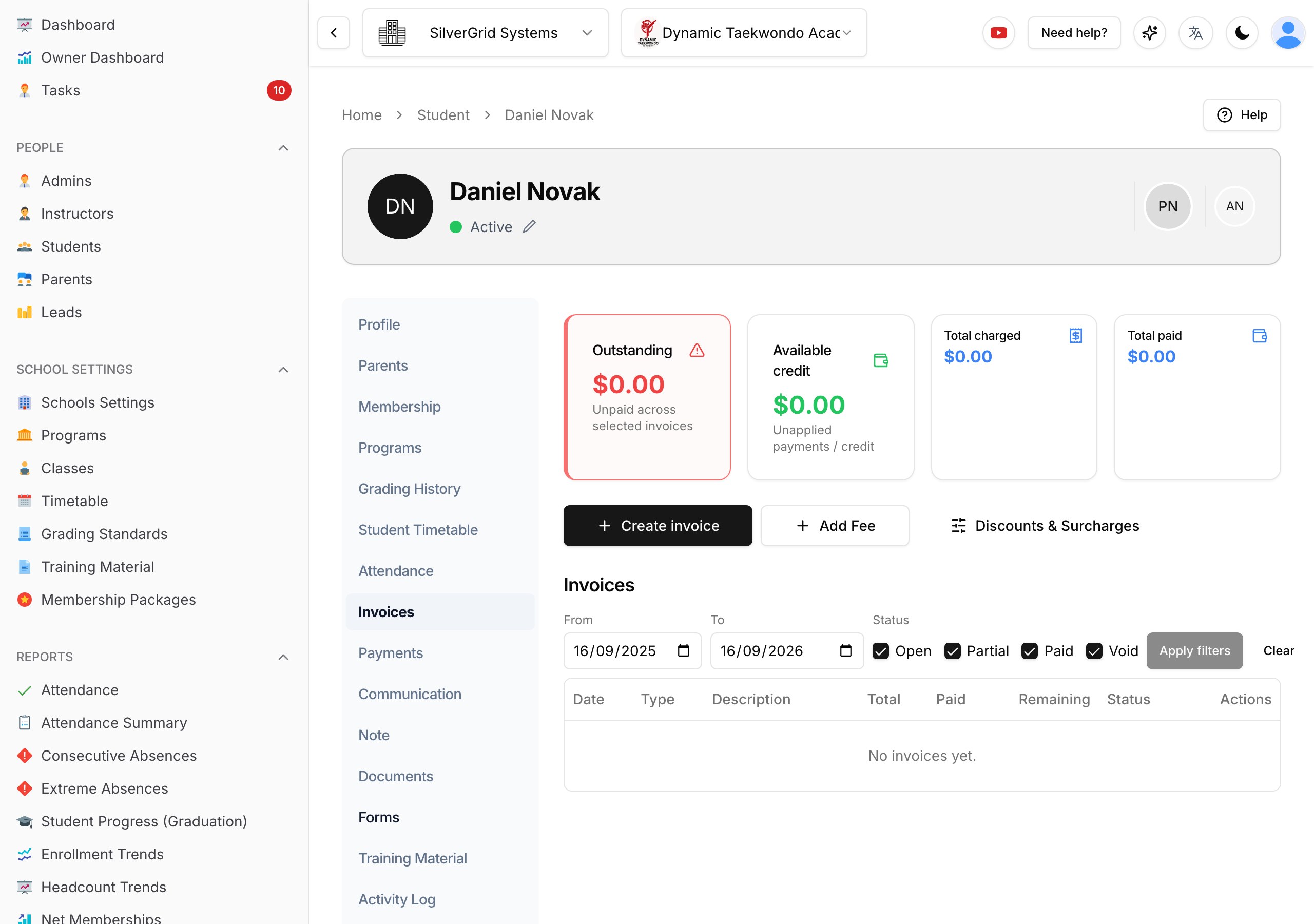Click the To date field
Screen dimensions: 1314x924
787,651
